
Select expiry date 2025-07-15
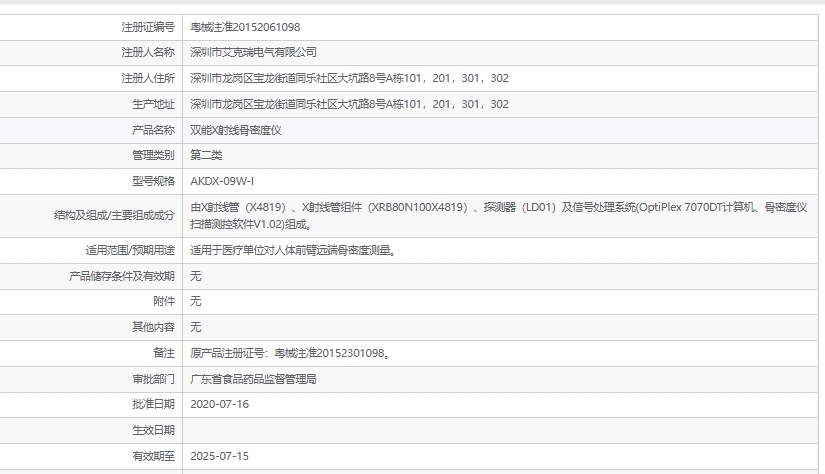(x=219, y=456)
